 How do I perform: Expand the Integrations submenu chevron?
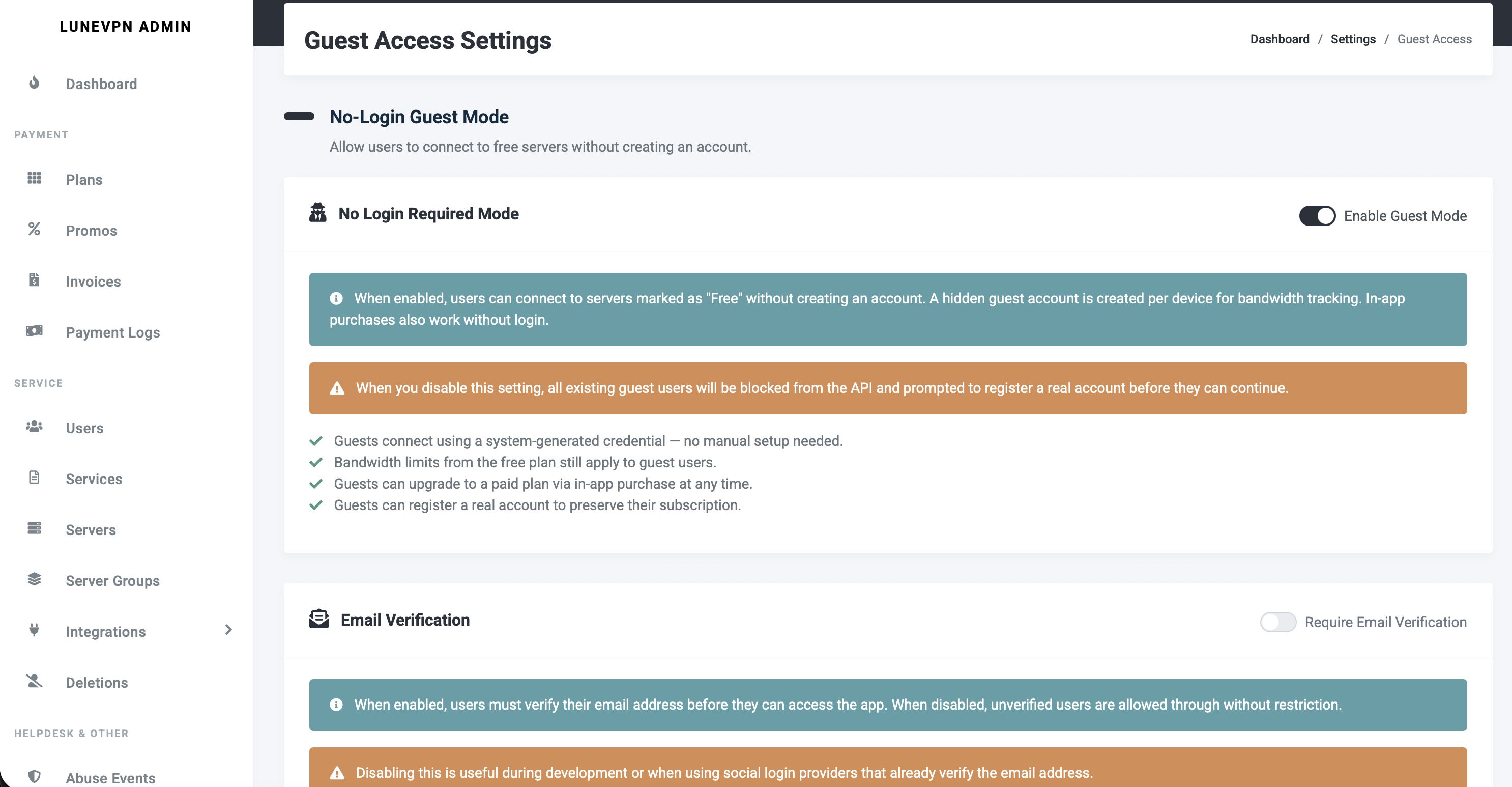(x=228, y=630)
